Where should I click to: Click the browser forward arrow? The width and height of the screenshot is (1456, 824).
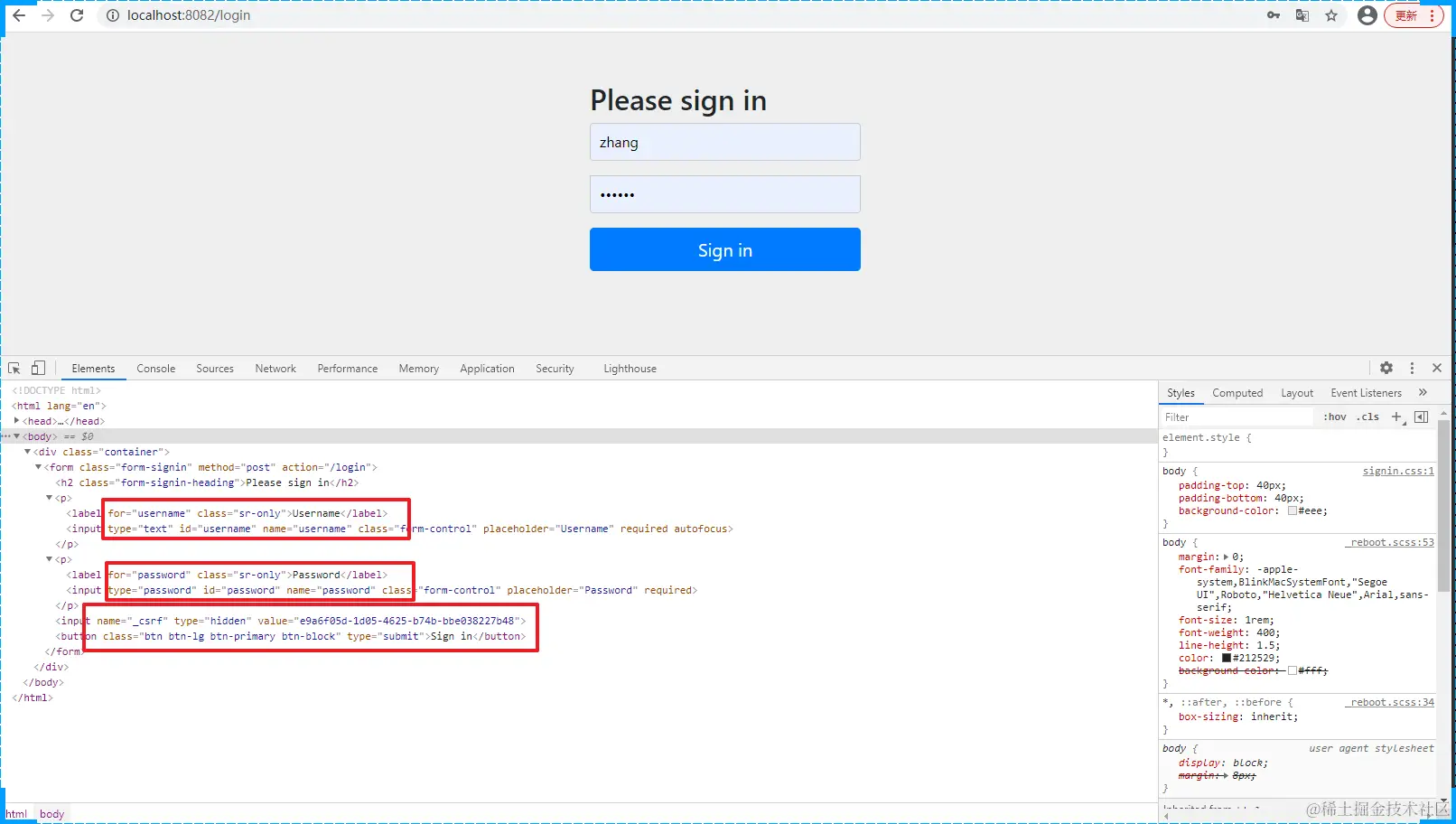click(x=48, y=15)
